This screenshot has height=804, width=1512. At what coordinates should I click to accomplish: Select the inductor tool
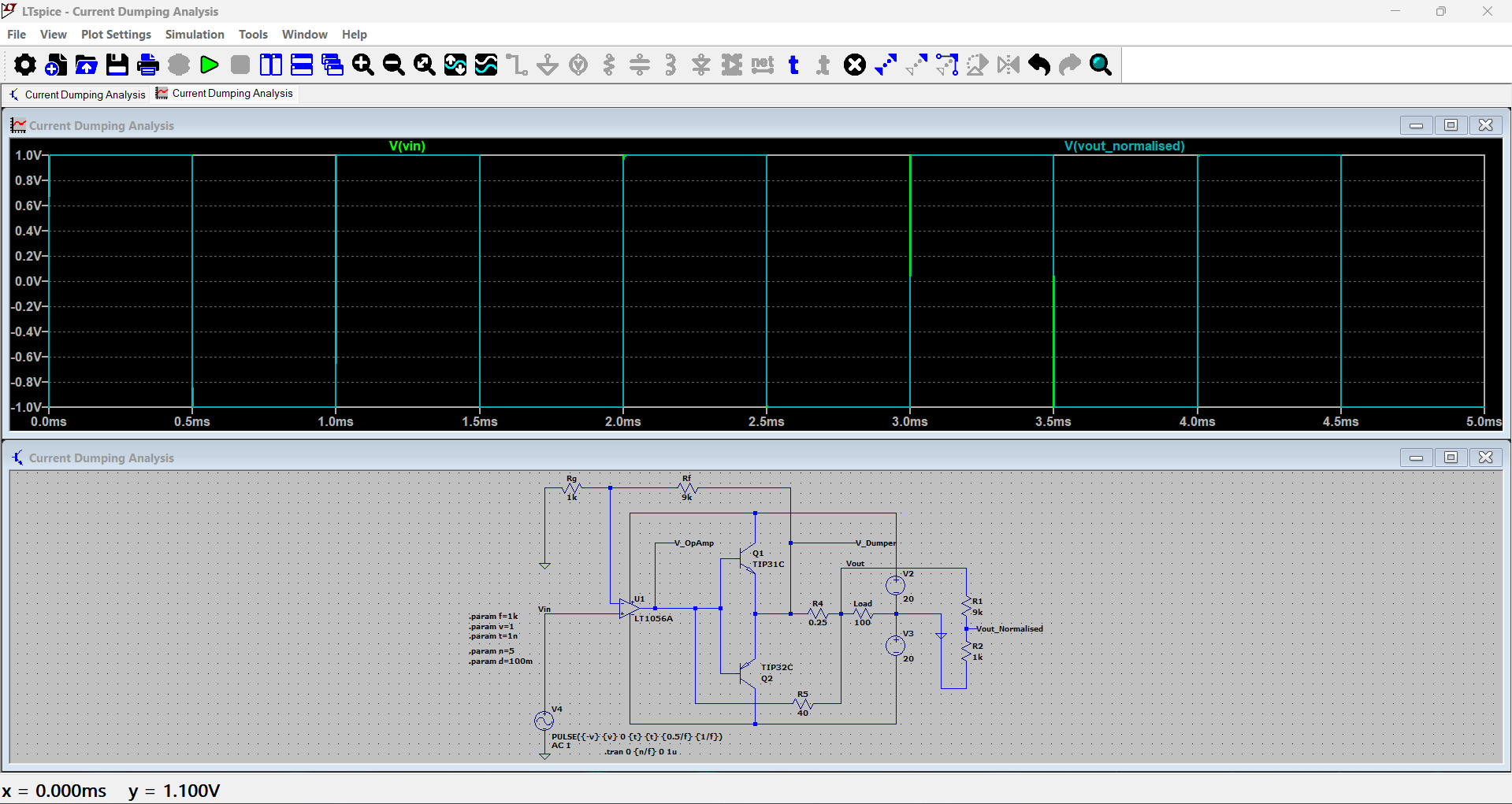click(x=671, y=65)
